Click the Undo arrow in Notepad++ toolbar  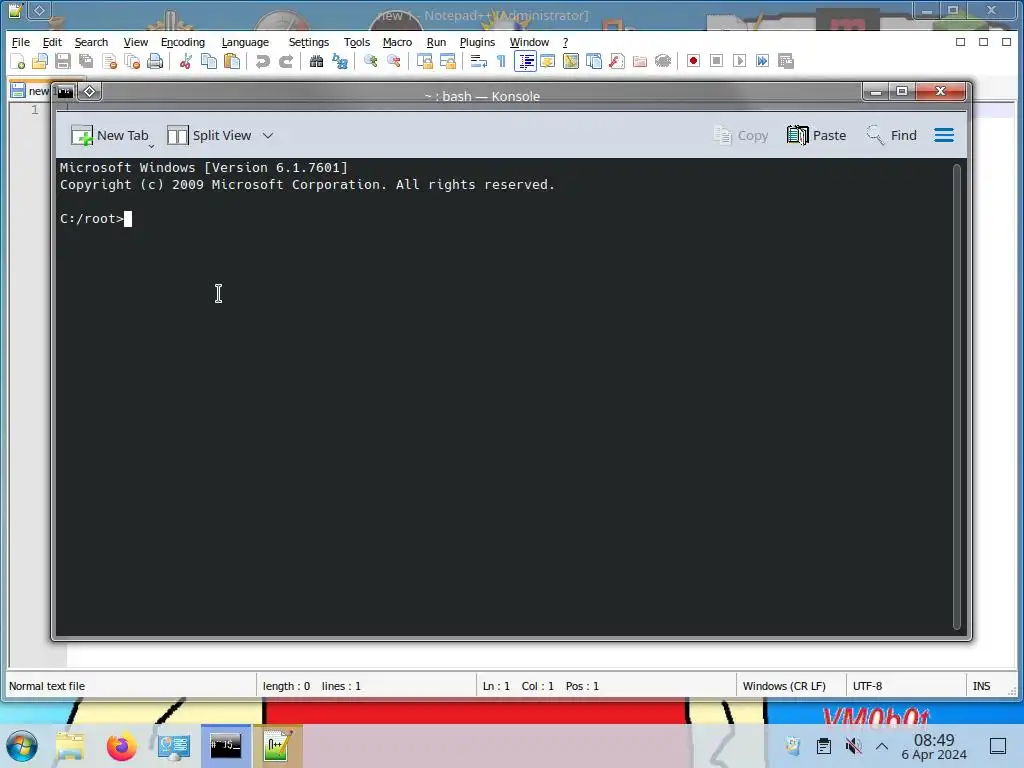point(263,61)
